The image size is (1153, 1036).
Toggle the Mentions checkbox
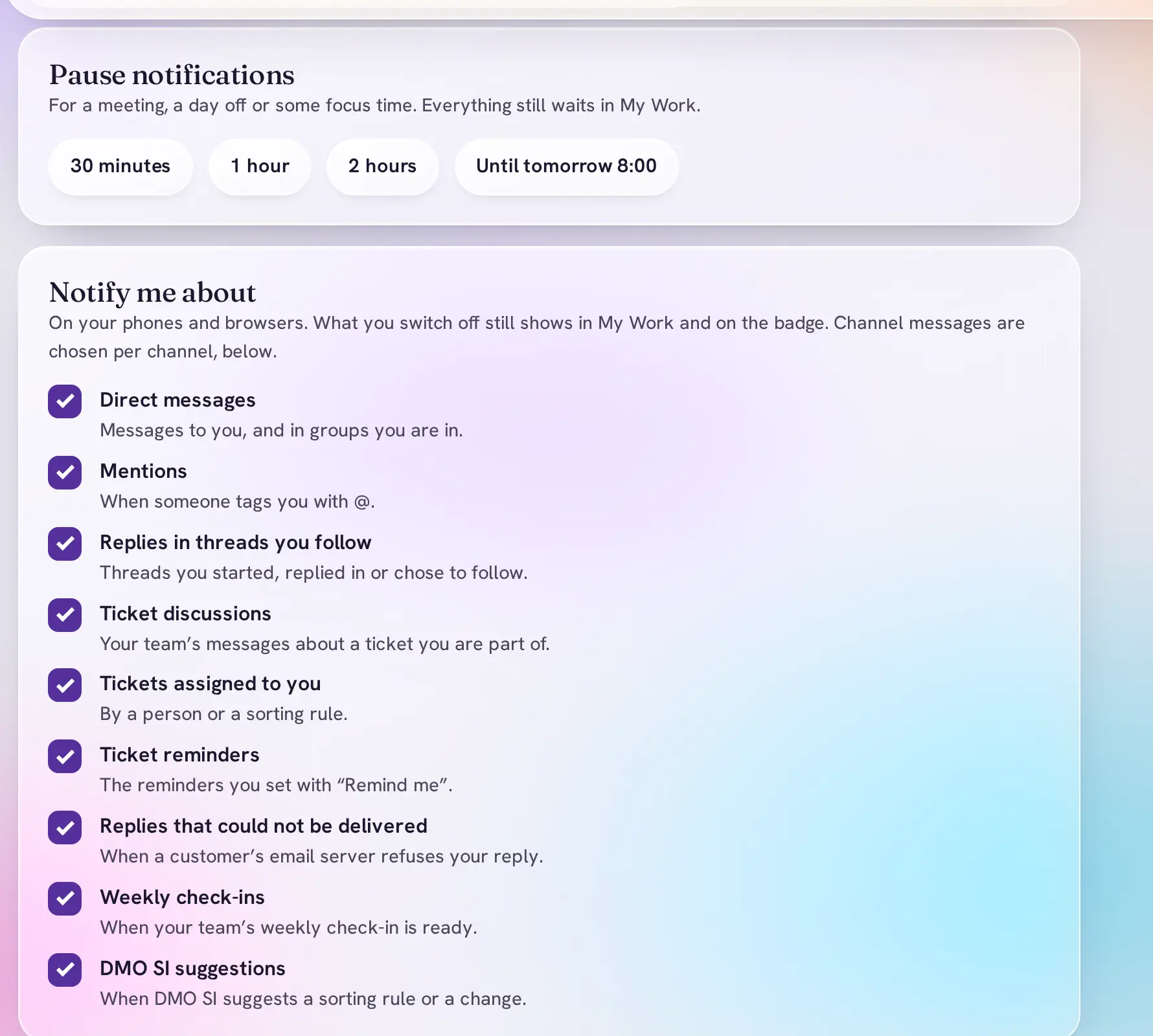65,473
